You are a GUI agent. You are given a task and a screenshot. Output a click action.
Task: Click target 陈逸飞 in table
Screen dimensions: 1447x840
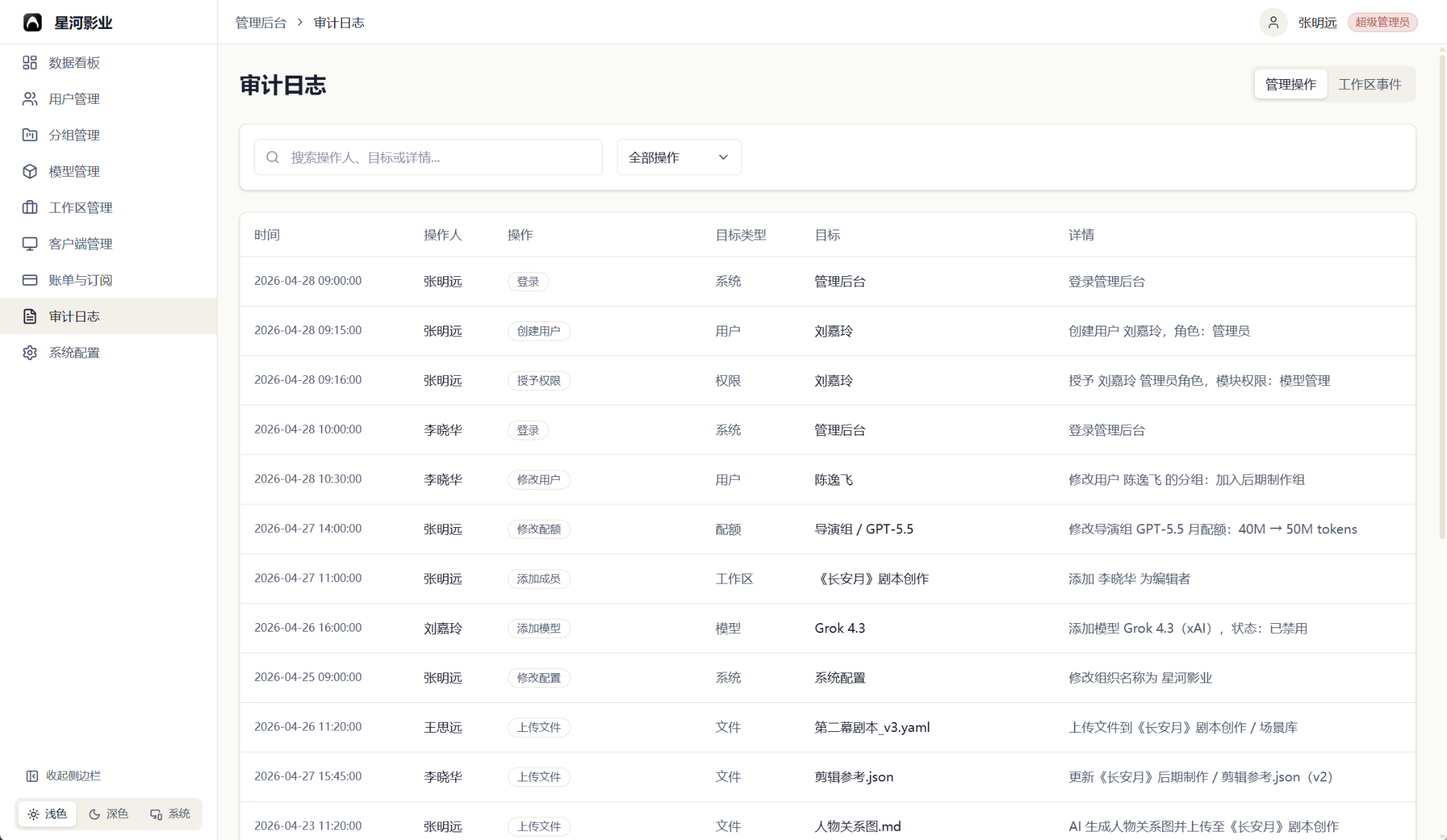pos(834,480)
